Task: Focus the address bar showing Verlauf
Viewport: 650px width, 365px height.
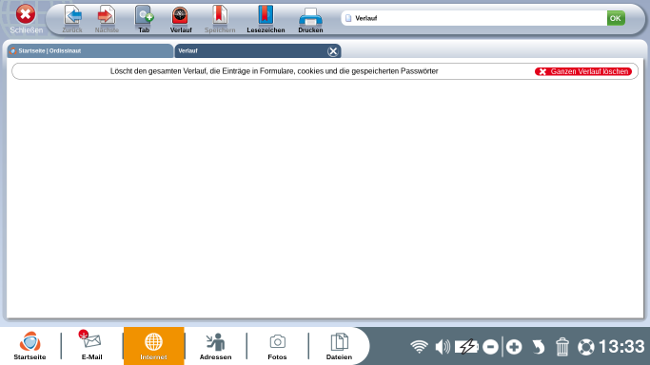Action: coord(474,18)
